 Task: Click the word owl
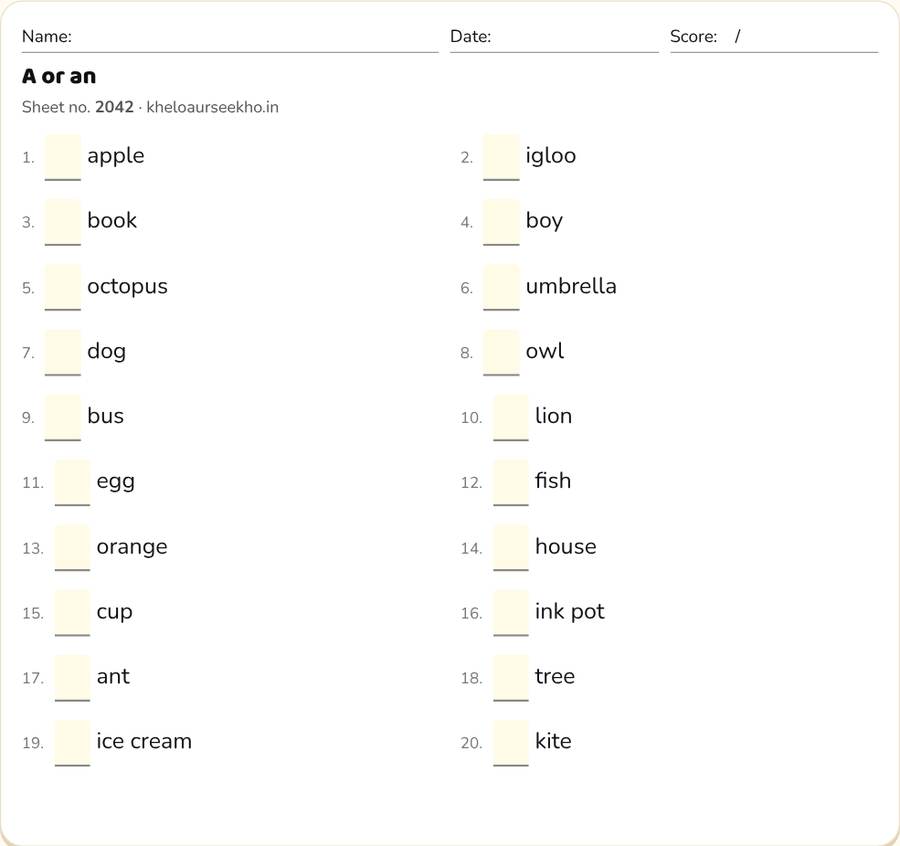click(545, 351)
